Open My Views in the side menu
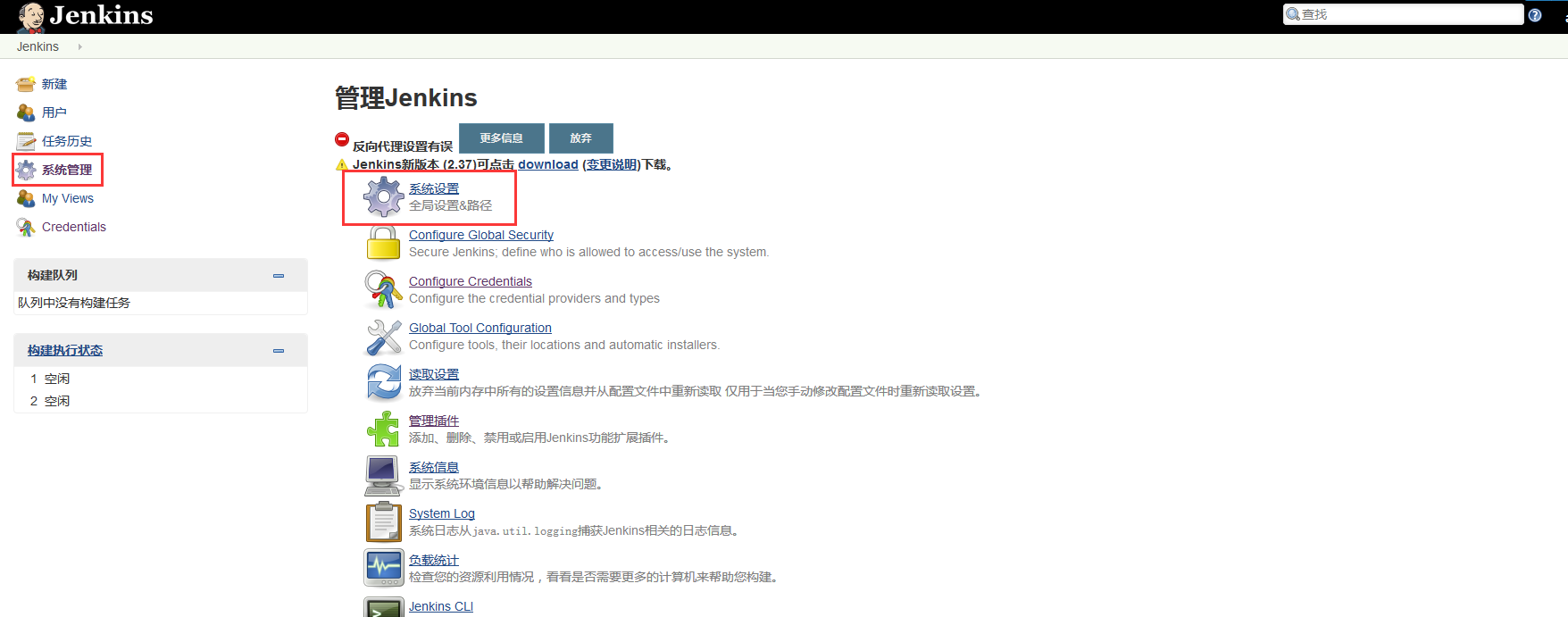This screenshot has width=1568, height=617. pos(68,198)
